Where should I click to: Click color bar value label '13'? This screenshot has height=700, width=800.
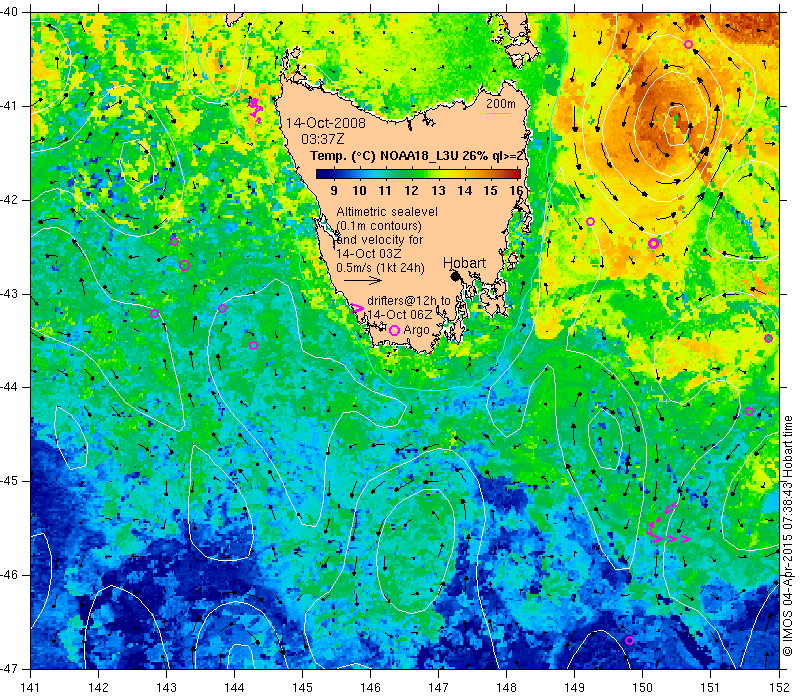pyautogui.click(x=438, y=191)
